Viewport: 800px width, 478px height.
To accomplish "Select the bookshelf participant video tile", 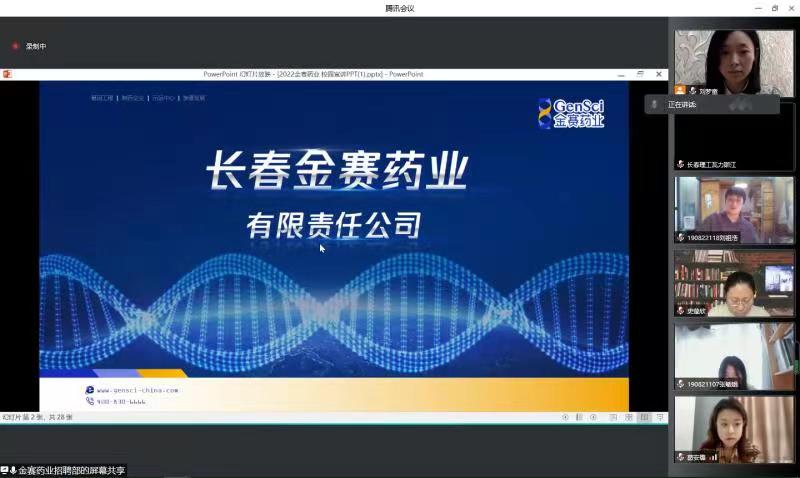I will pyautogui.click(x=734, y=283).
